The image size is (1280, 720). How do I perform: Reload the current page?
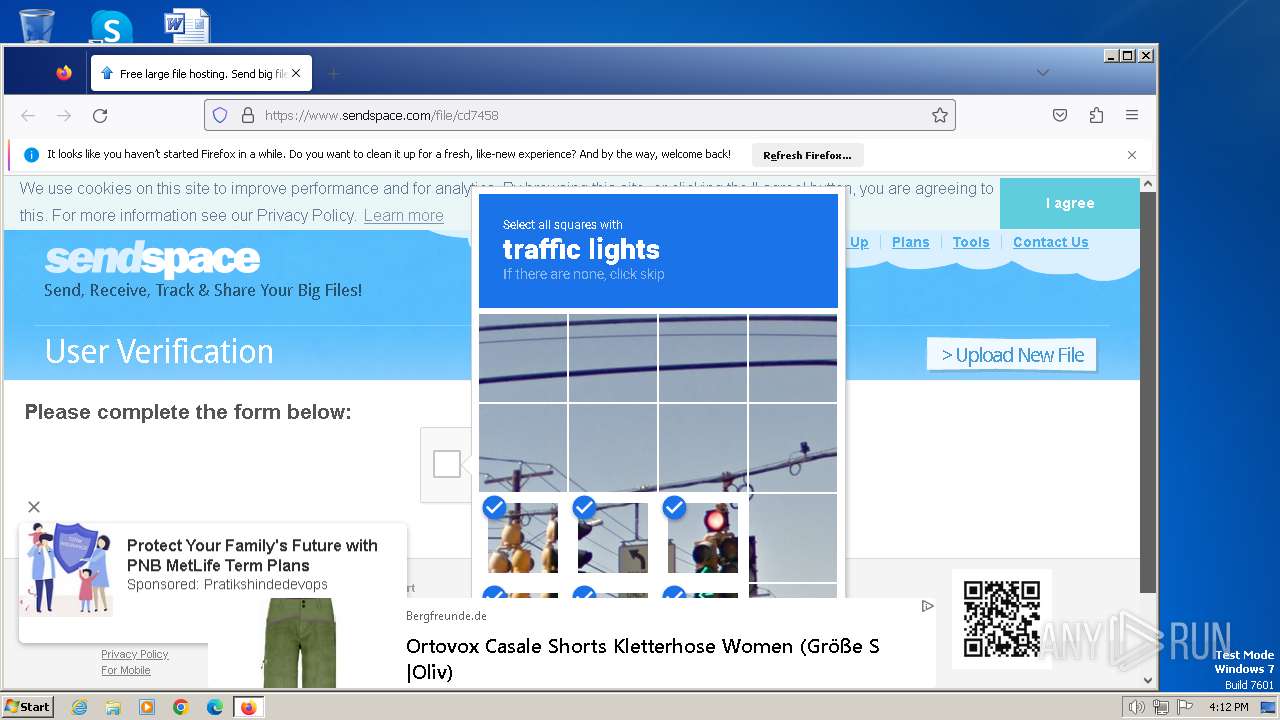[100, 116]
